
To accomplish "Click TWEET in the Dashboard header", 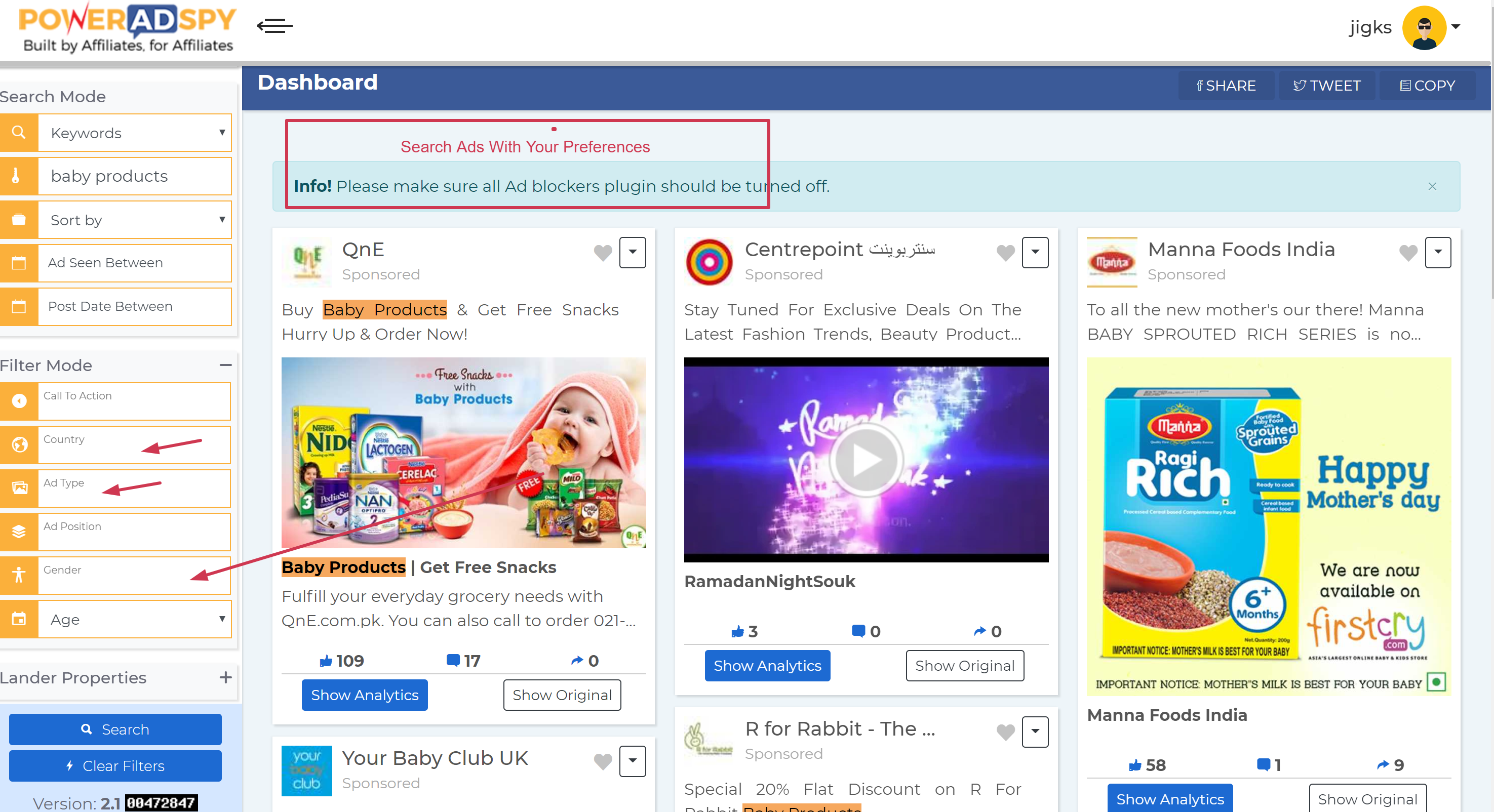I will click(x=1326, y=85).
